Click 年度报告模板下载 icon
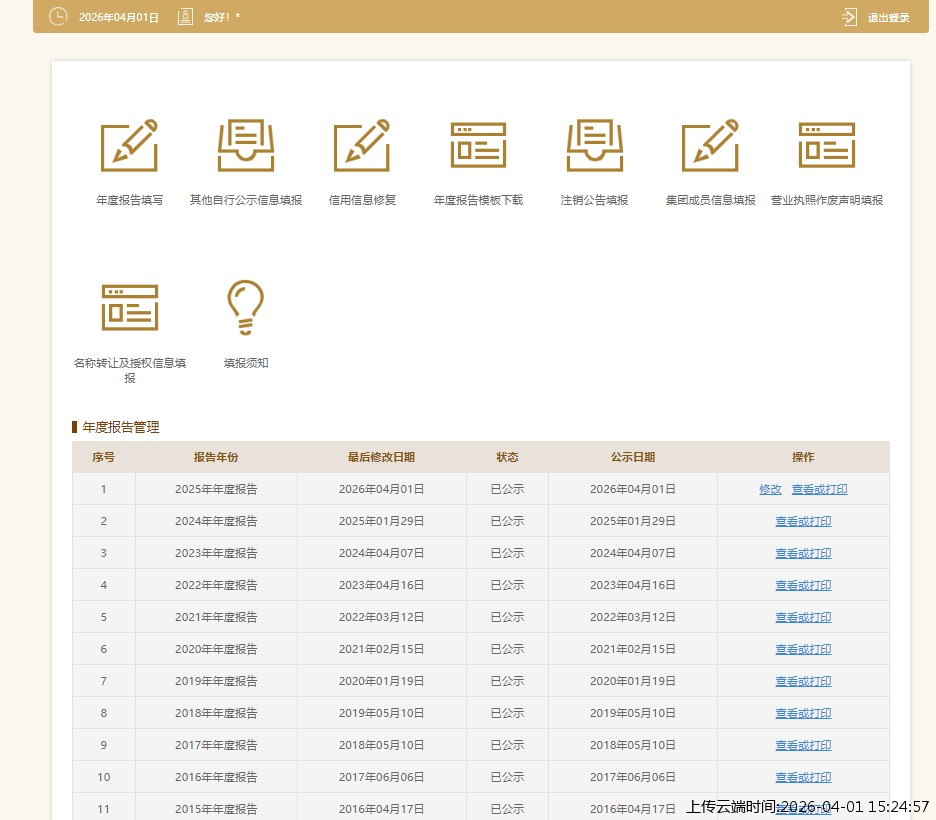The height and width of the screenshot is (820, 936). [x=478, y=146]
